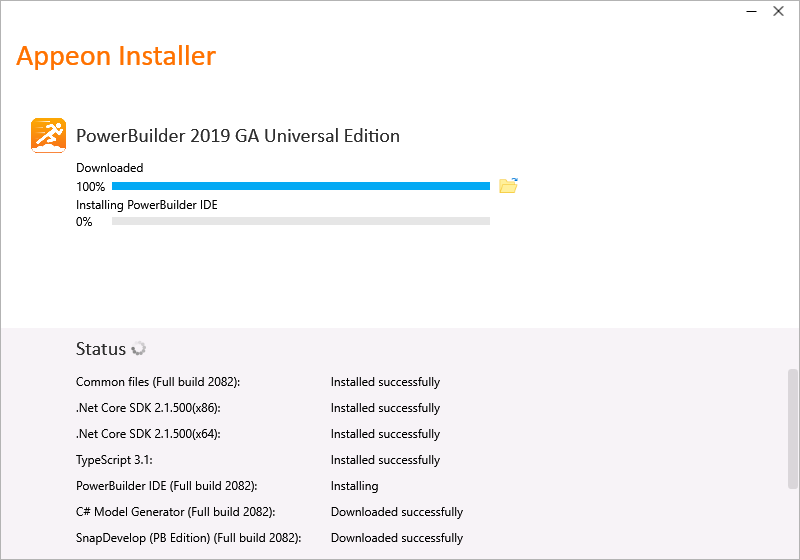Click the status list scrollbar thumb
Screen dimensions: 800x560
pyautogui.click(x=793, y=430)
